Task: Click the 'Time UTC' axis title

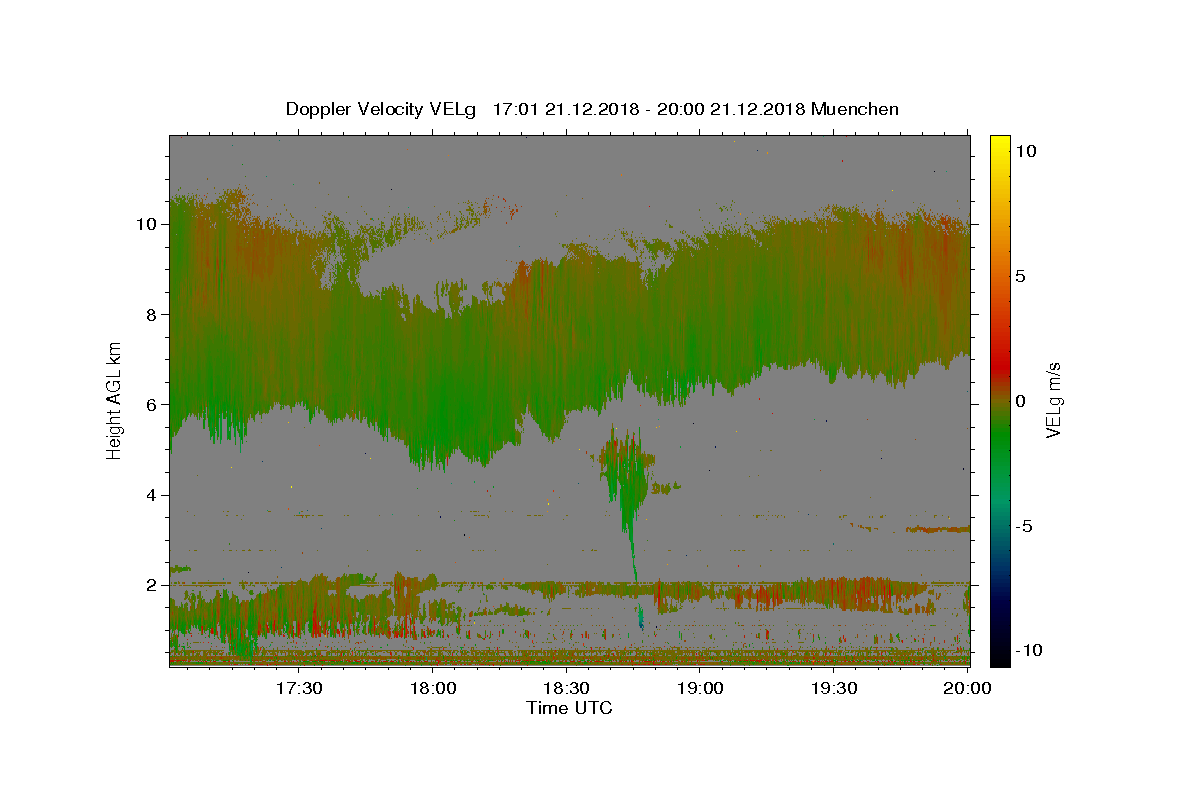Action: coord(569,708)
